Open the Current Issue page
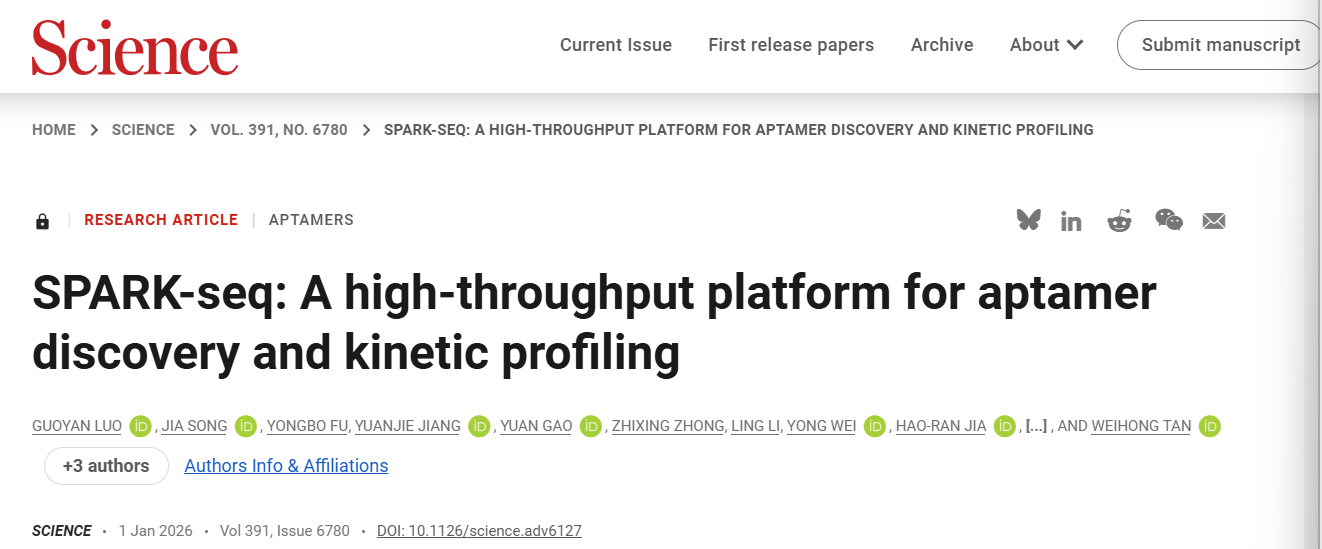This screenshot has width=1322, height=549. tap(615, 45)
